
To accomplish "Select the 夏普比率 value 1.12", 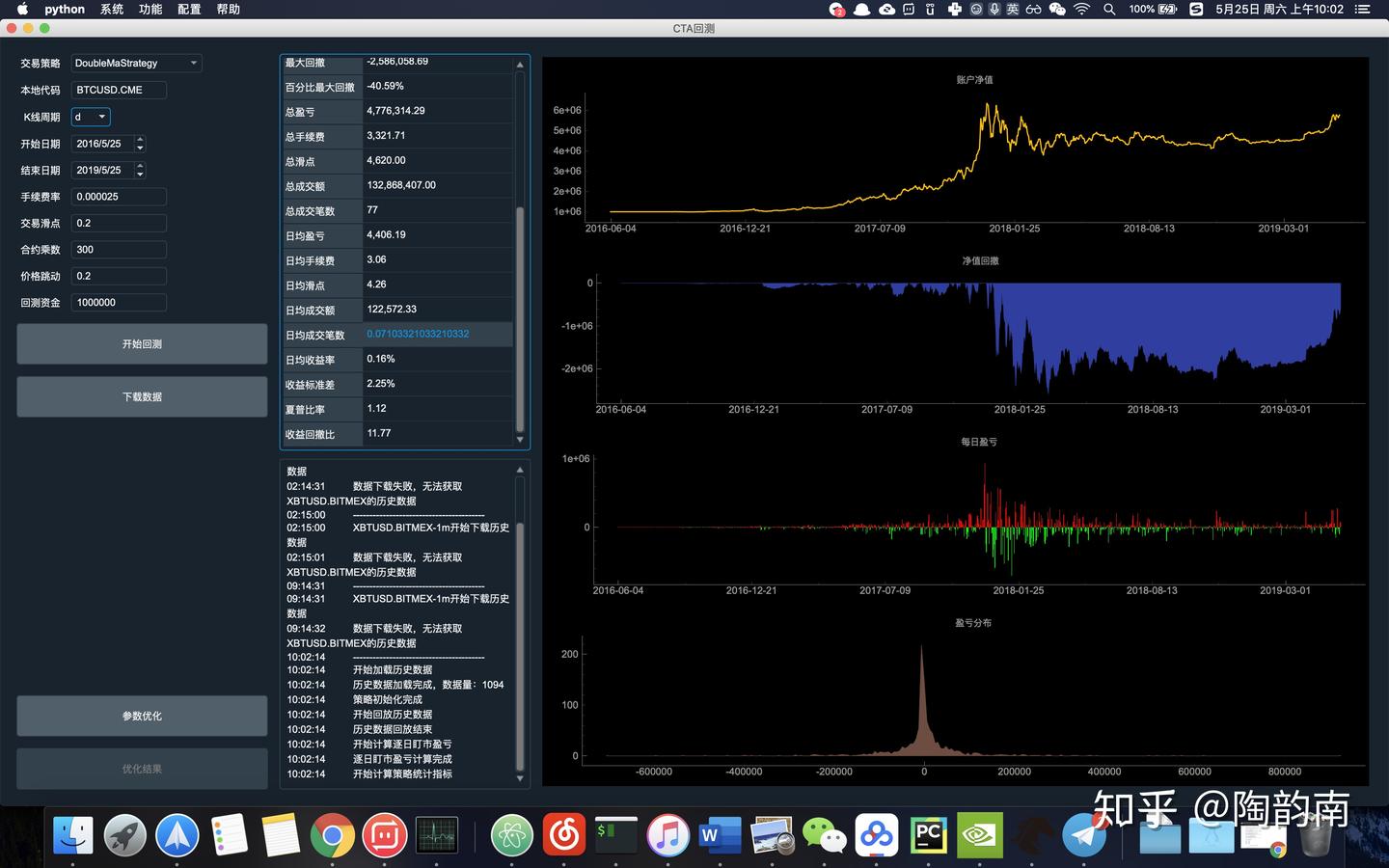I will pyautogui.click(x=438, y=409).
